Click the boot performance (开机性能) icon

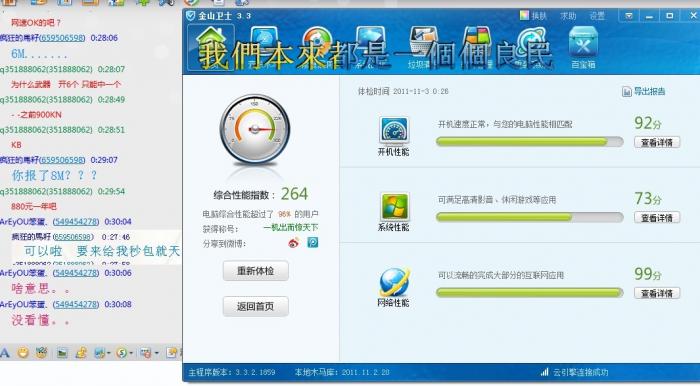pos(394,131)
